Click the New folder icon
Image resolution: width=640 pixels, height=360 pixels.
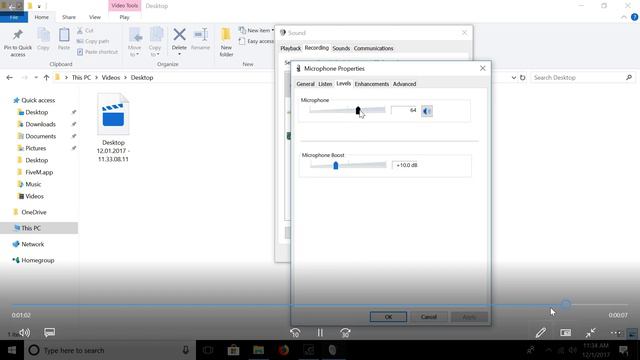coord(226,35)
